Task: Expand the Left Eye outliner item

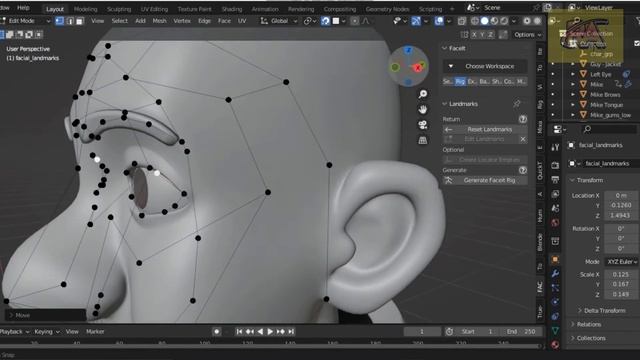Action: point(573,74)
